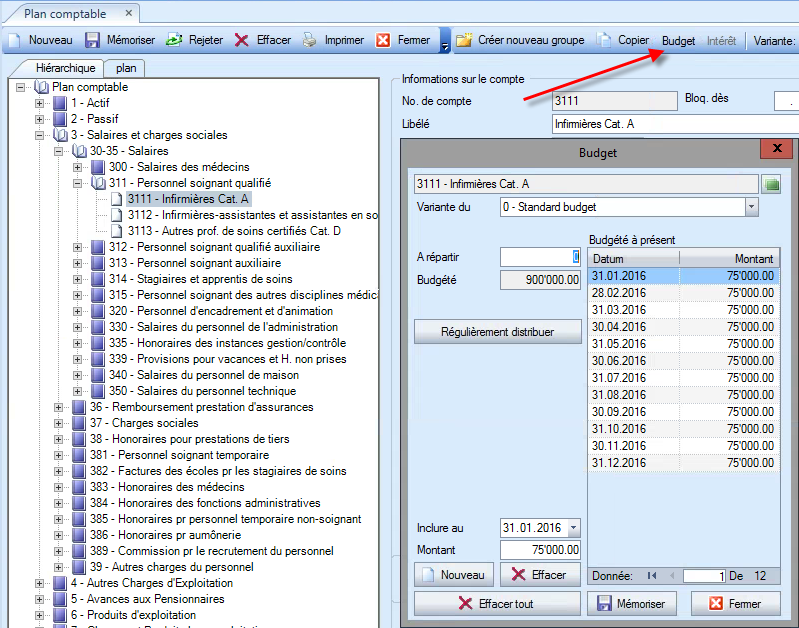This screenshot has height=628, width=799.
Task: Click the Effacer tout button
Action: pos(497,604)
